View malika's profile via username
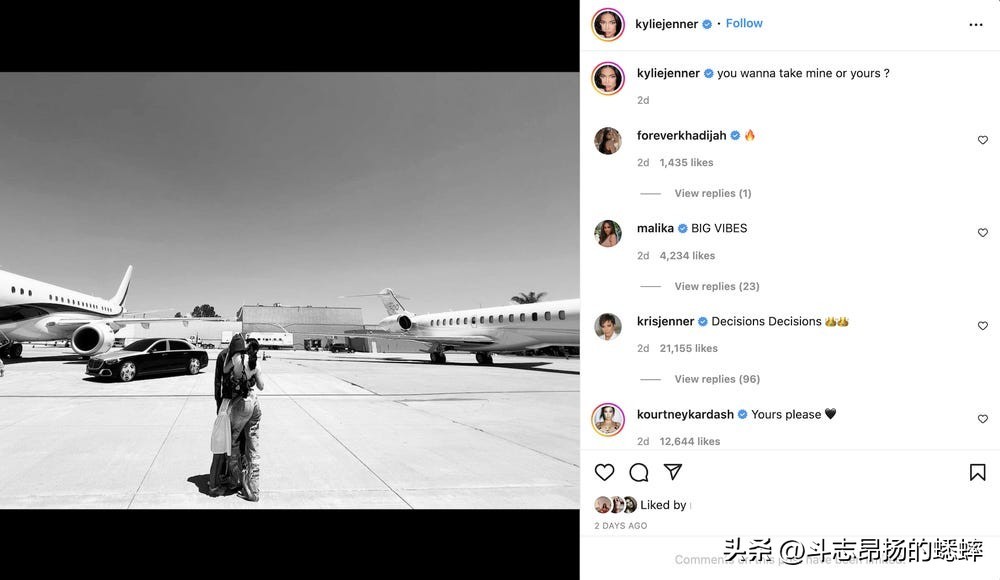1000x580 pixels. [655, 228]
